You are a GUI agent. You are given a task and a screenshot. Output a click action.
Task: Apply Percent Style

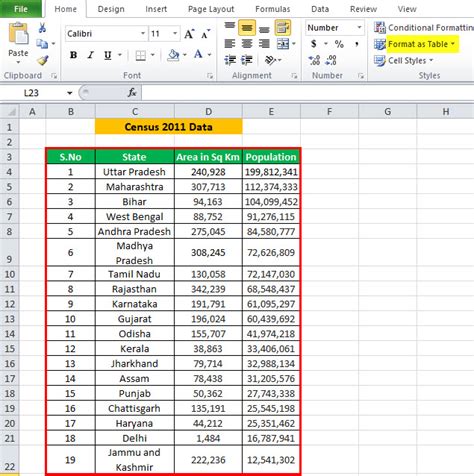click(x=339, y=44)
